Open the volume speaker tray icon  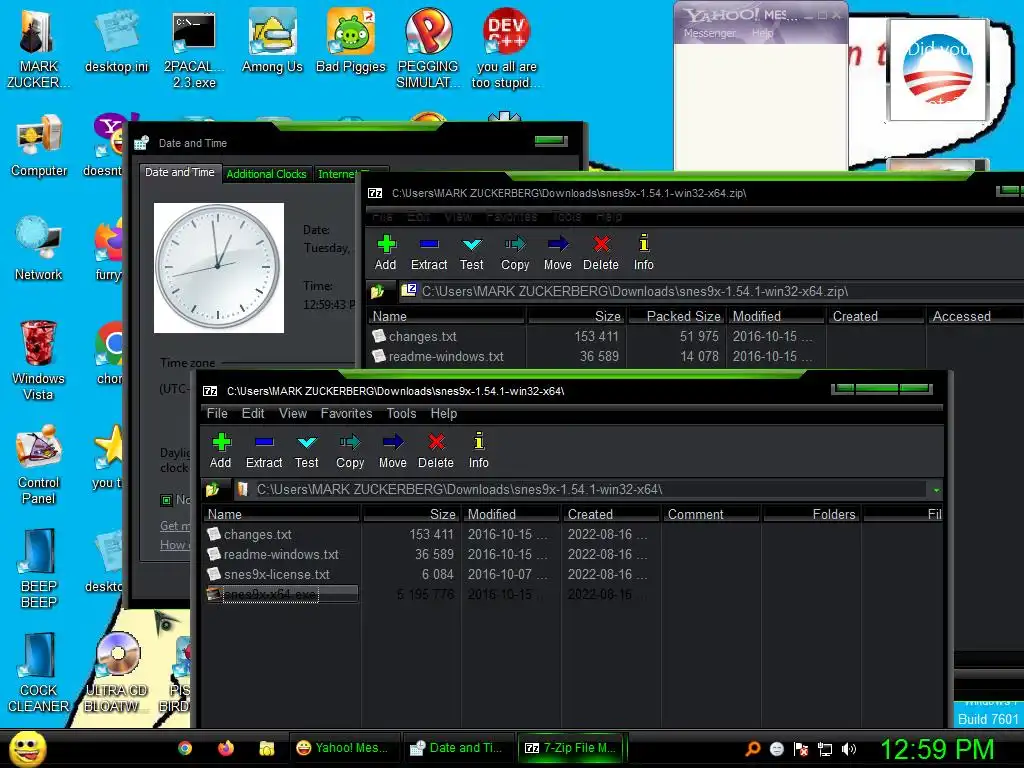pyautogui.click(x=849, y=749)
